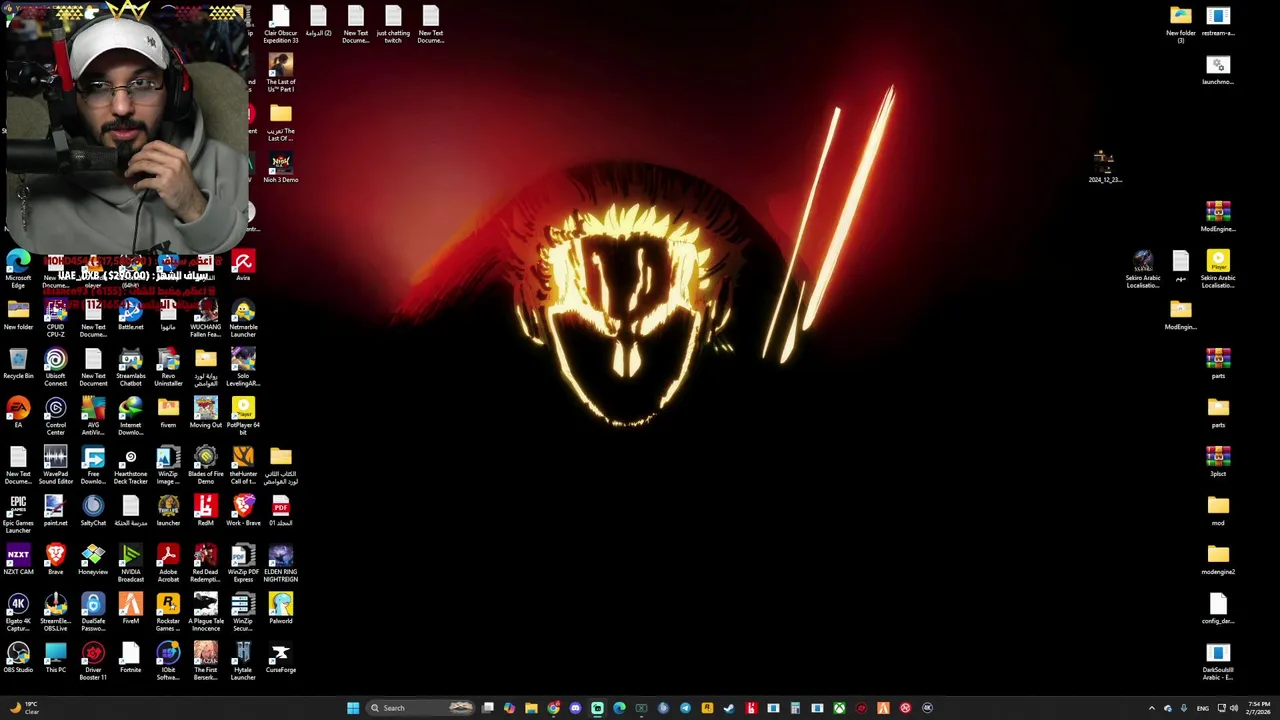
Task: Launch WinZip PDF Express
Action: [243, 564]
